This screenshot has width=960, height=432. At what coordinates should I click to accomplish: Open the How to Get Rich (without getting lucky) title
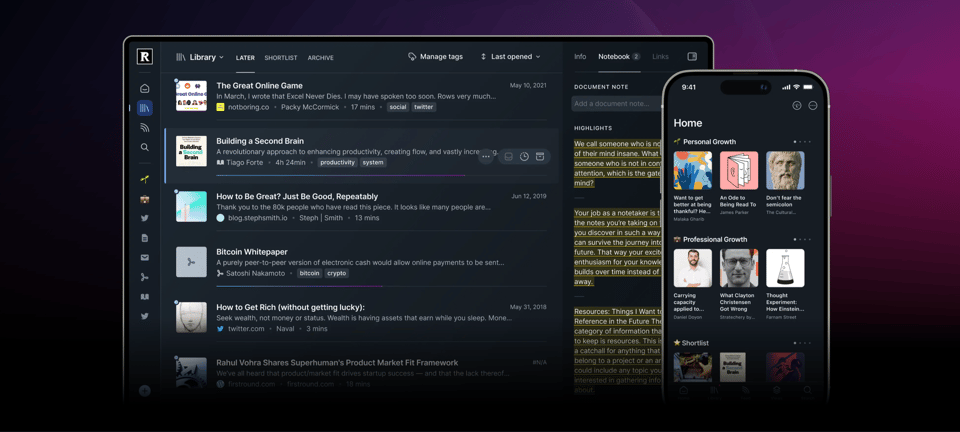coord(290,307)
